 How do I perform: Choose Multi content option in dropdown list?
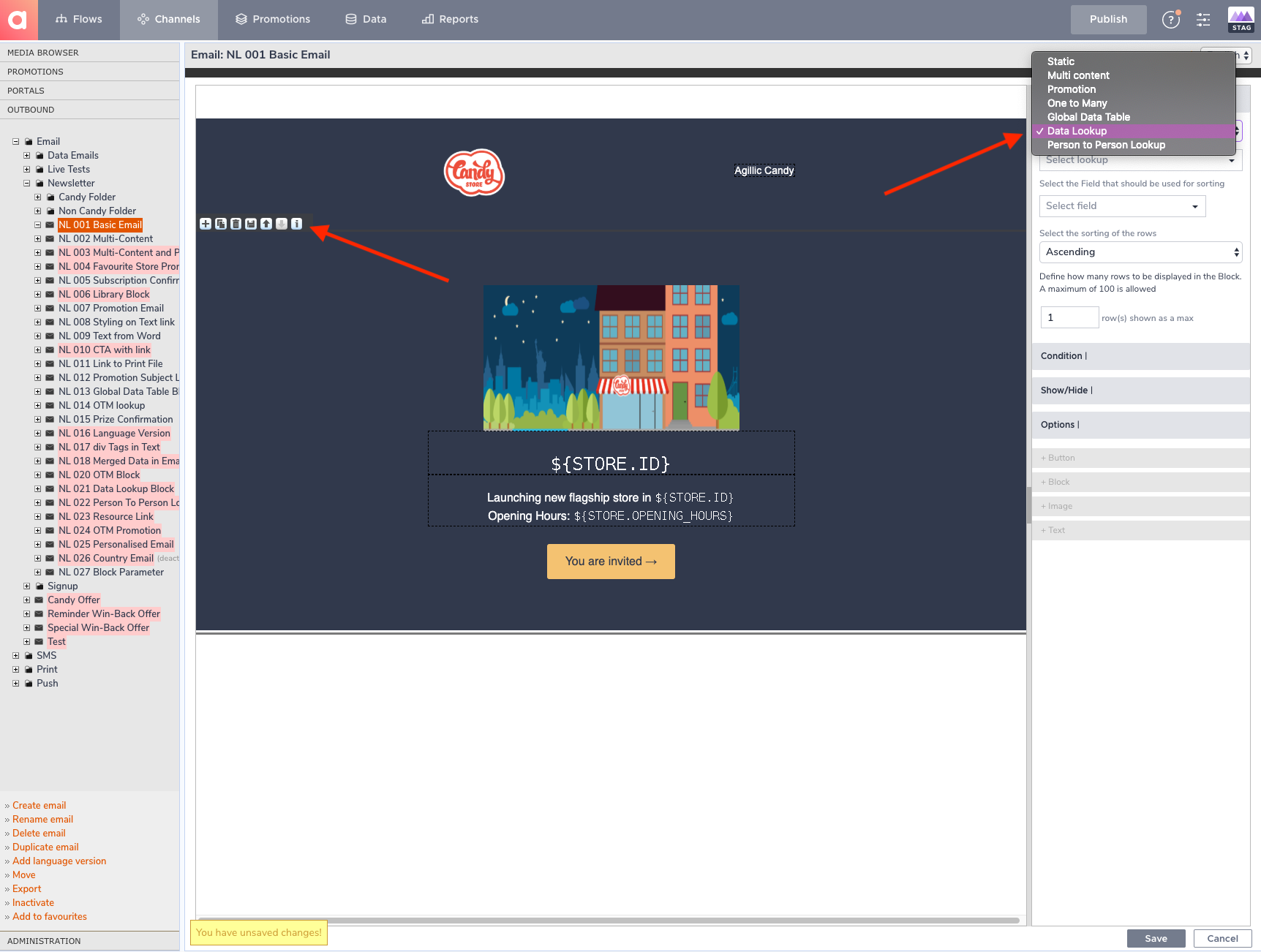coord(1134,75)
